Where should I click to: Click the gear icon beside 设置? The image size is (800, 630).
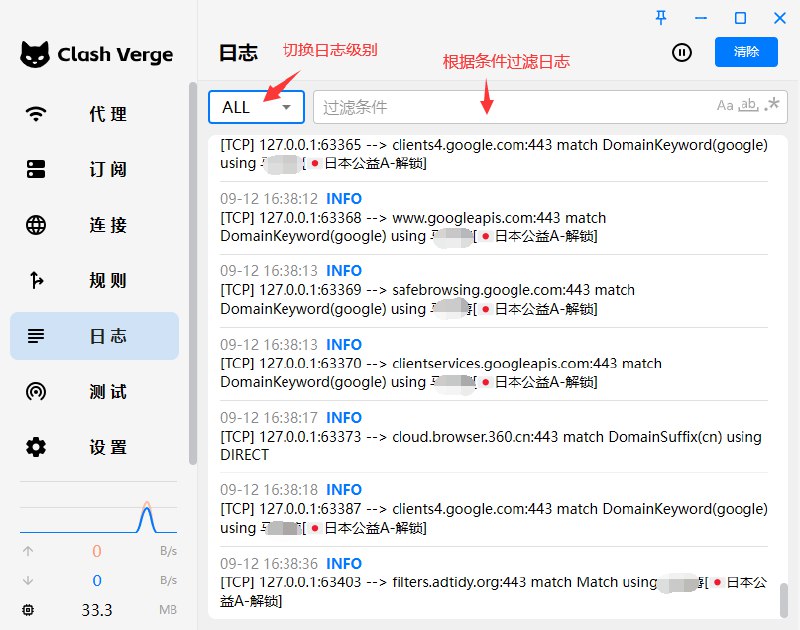pos(36,447)
